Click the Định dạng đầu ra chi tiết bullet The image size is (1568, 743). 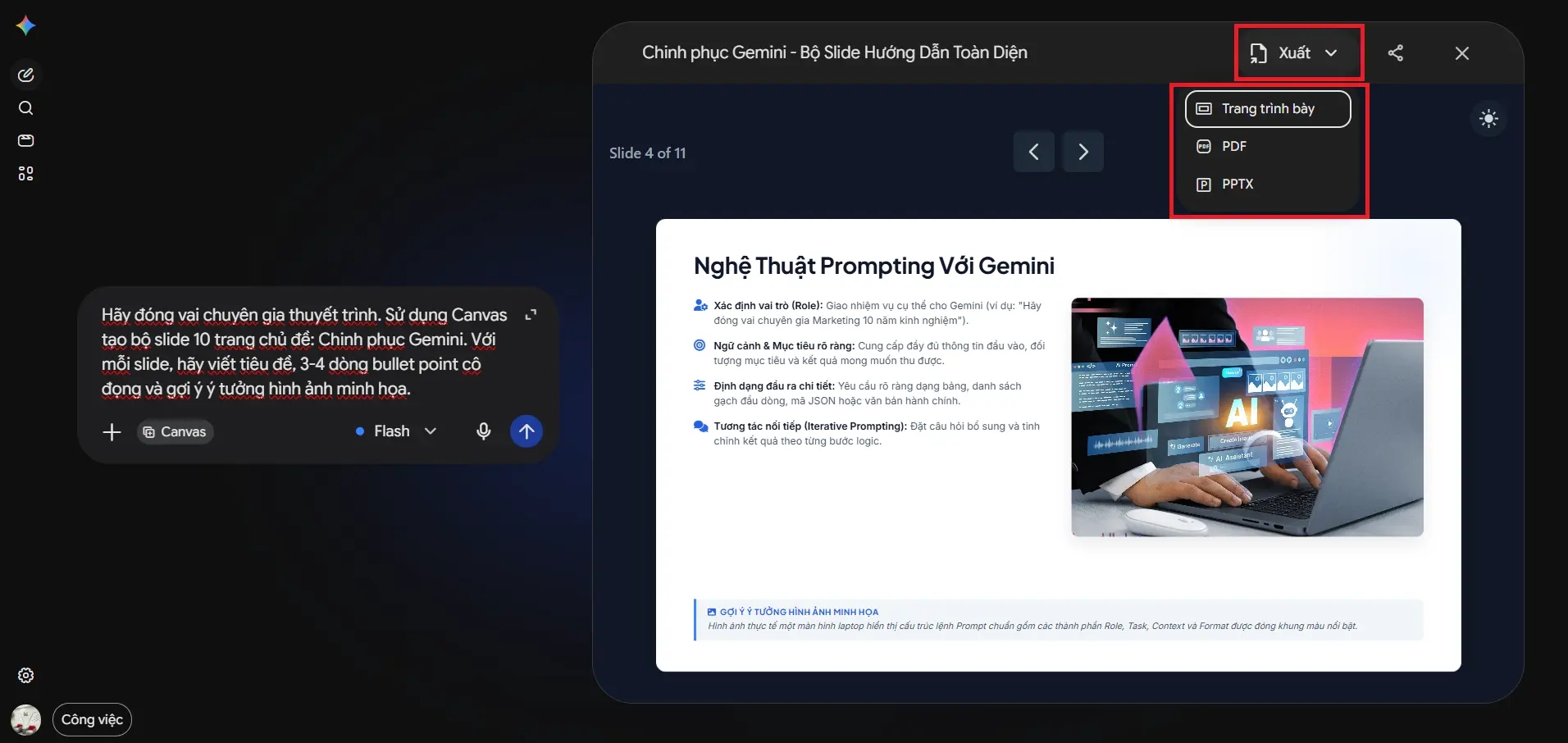868,393
